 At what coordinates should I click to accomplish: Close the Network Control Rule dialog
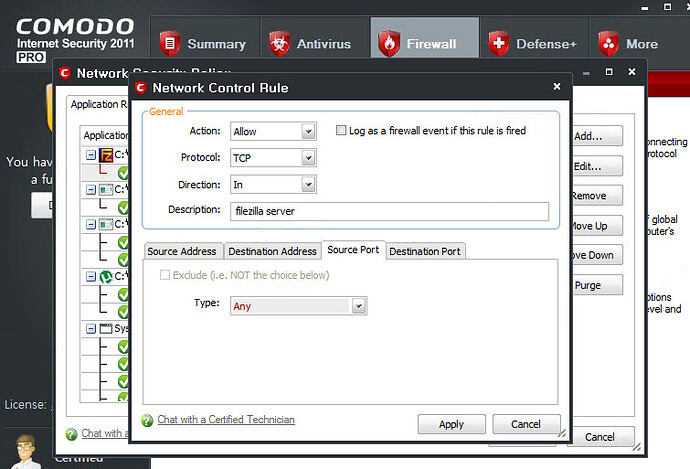coord(557,86)
